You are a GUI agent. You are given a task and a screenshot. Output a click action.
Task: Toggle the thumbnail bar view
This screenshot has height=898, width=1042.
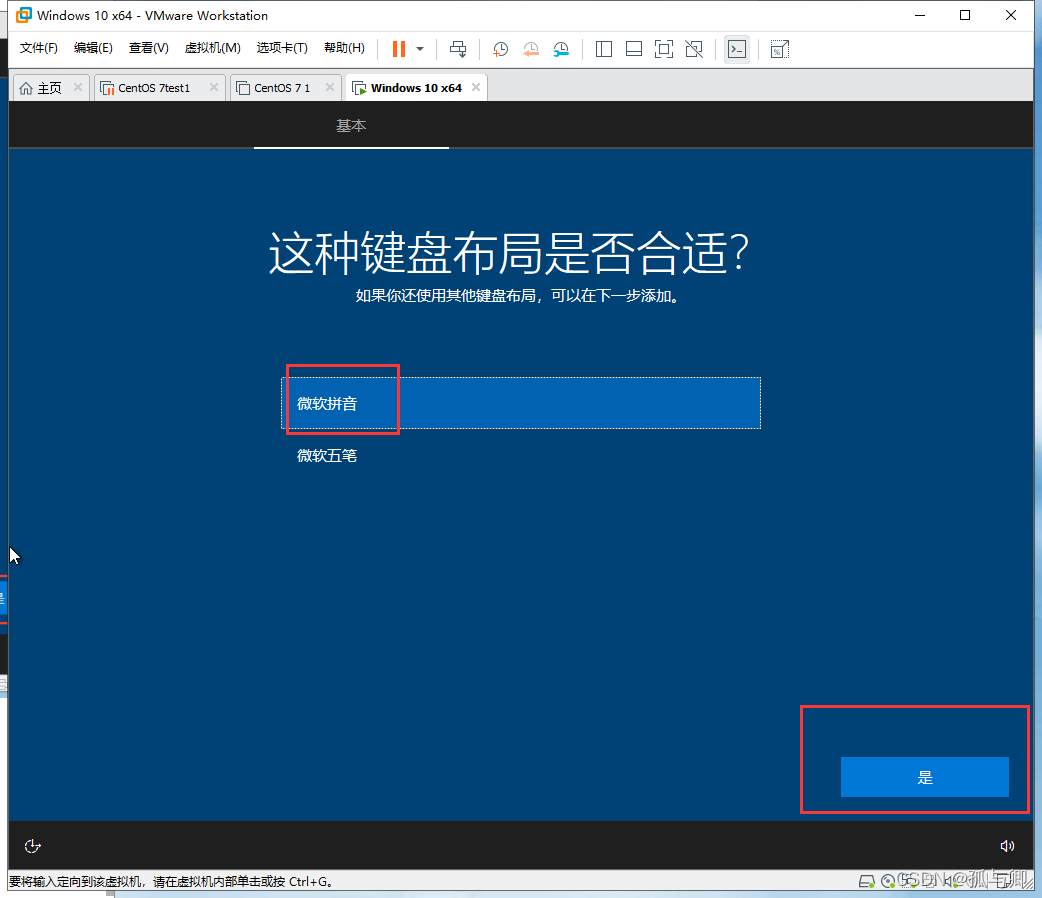click(x=634, y=49)
